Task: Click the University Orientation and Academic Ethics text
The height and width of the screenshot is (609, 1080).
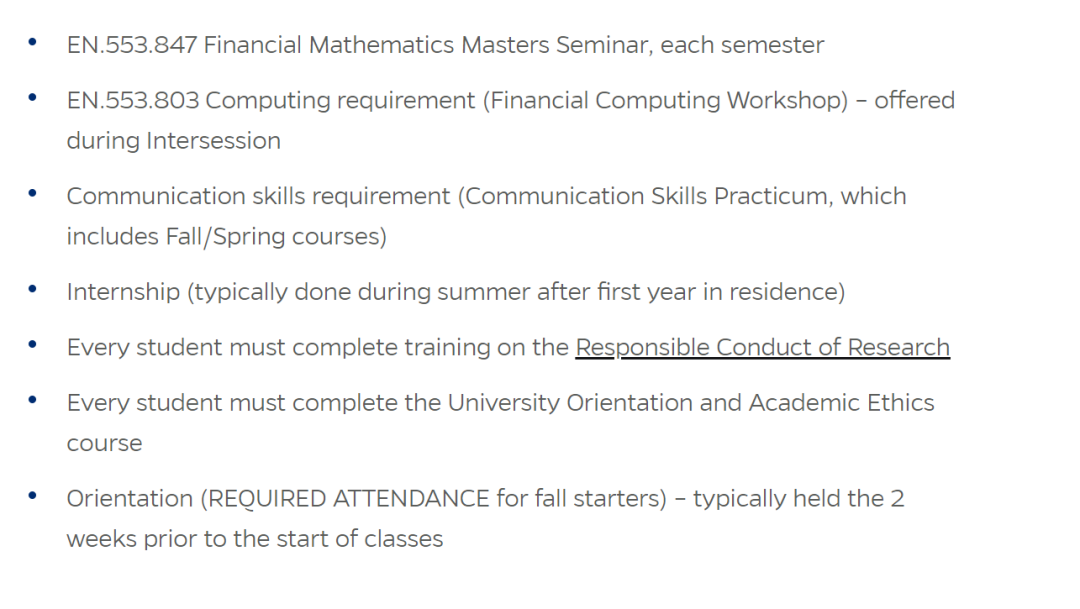Action: tap(691, 403)
